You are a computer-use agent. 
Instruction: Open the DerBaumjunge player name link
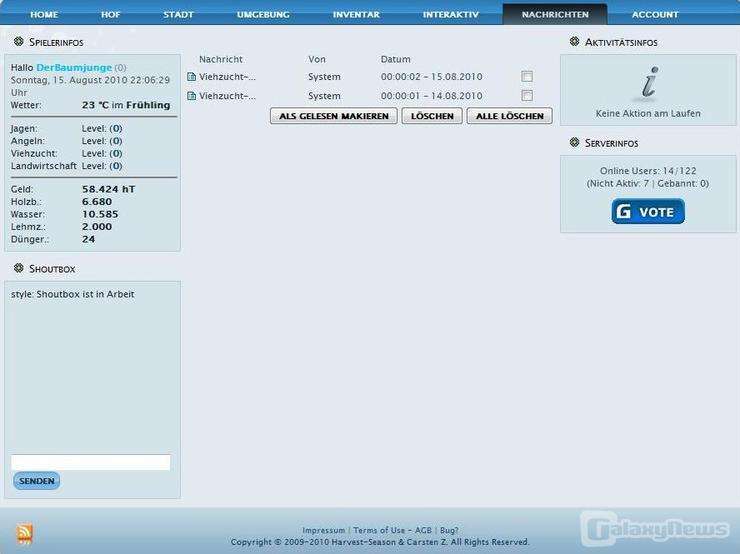(x=74, y=67)
